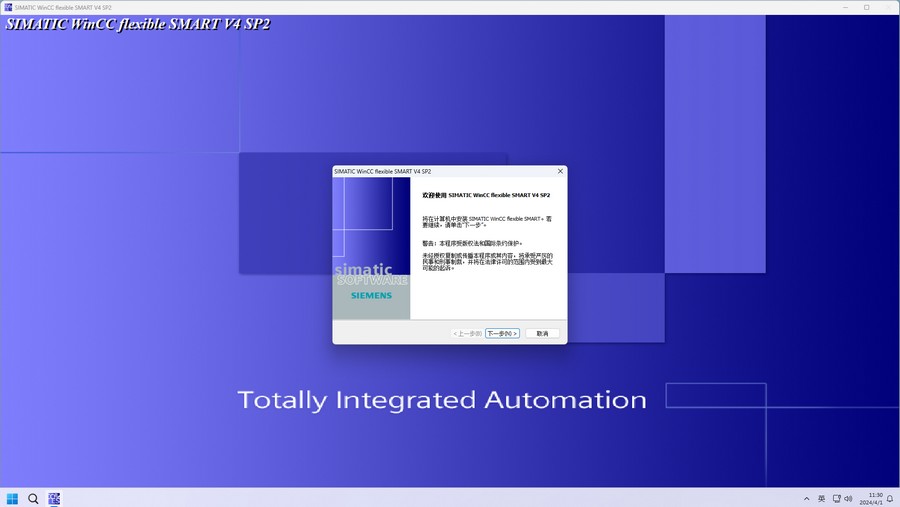Show hidden system tray icons chevron

[806, 499]
